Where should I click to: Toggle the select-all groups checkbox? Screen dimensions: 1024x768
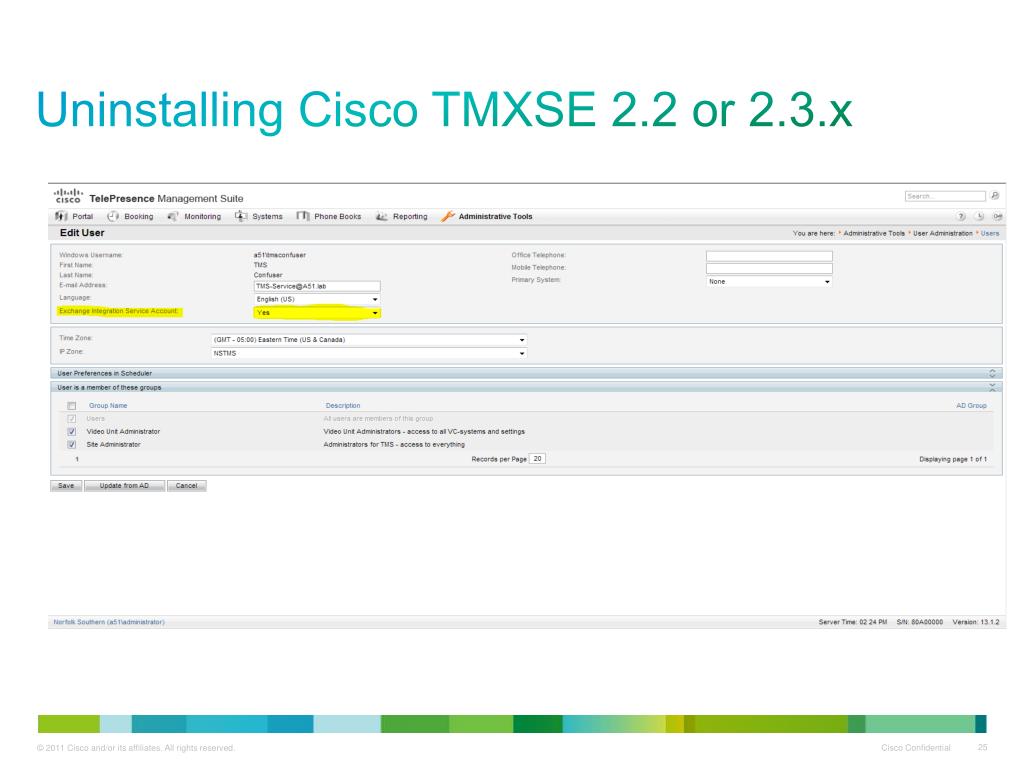(72, 406)
